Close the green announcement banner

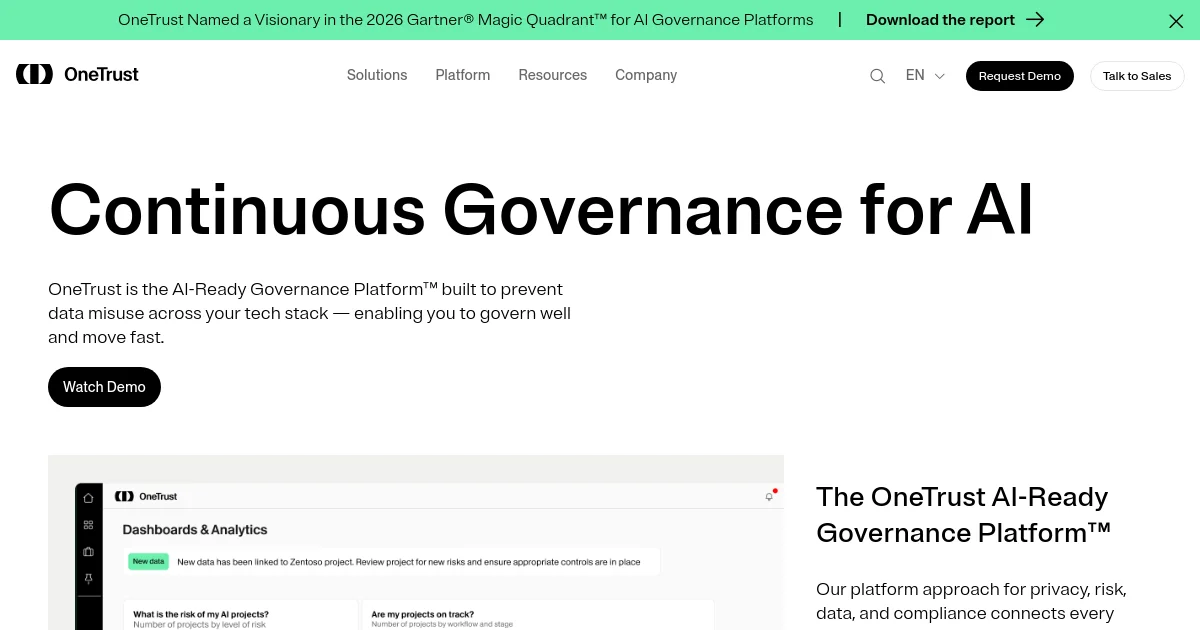click(1176, 20)
